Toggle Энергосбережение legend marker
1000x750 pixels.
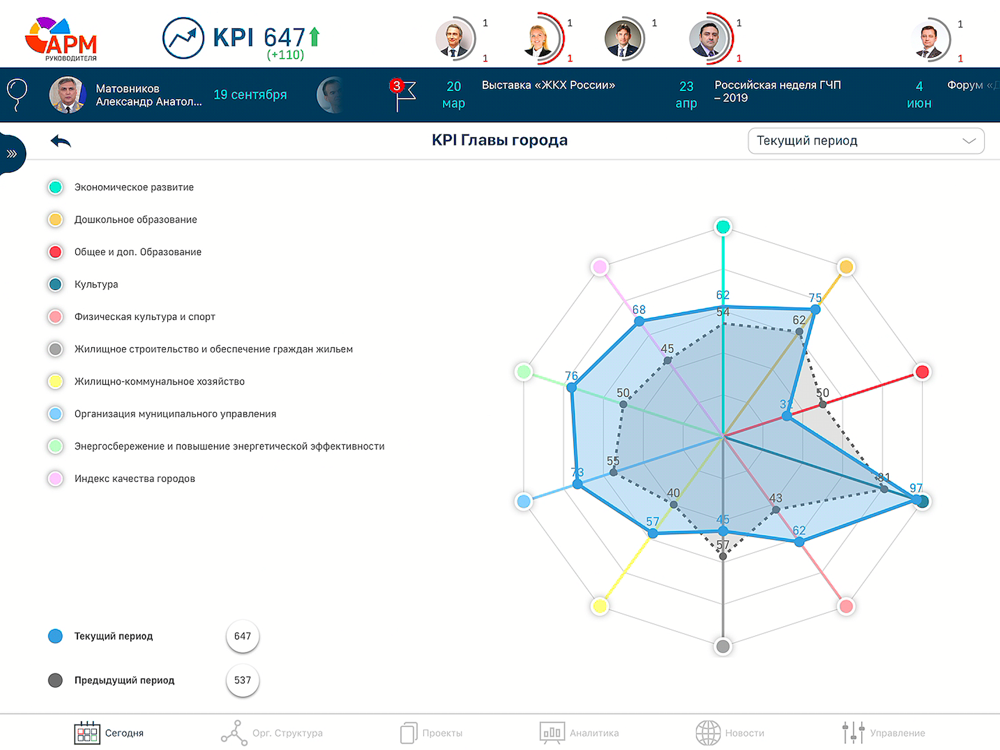(55, 446)
